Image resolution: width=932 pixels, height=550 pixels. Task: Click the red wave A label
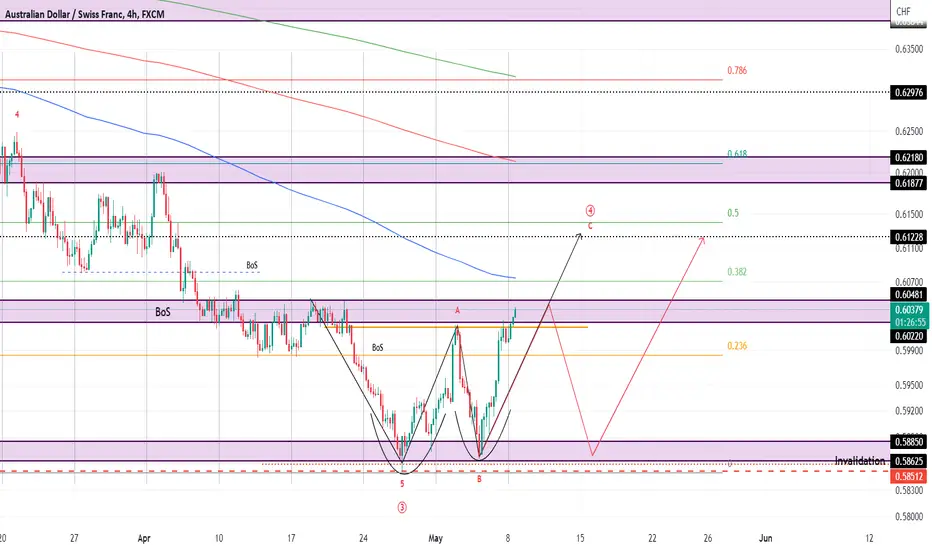pyautogui.click(x=457, y=310)
